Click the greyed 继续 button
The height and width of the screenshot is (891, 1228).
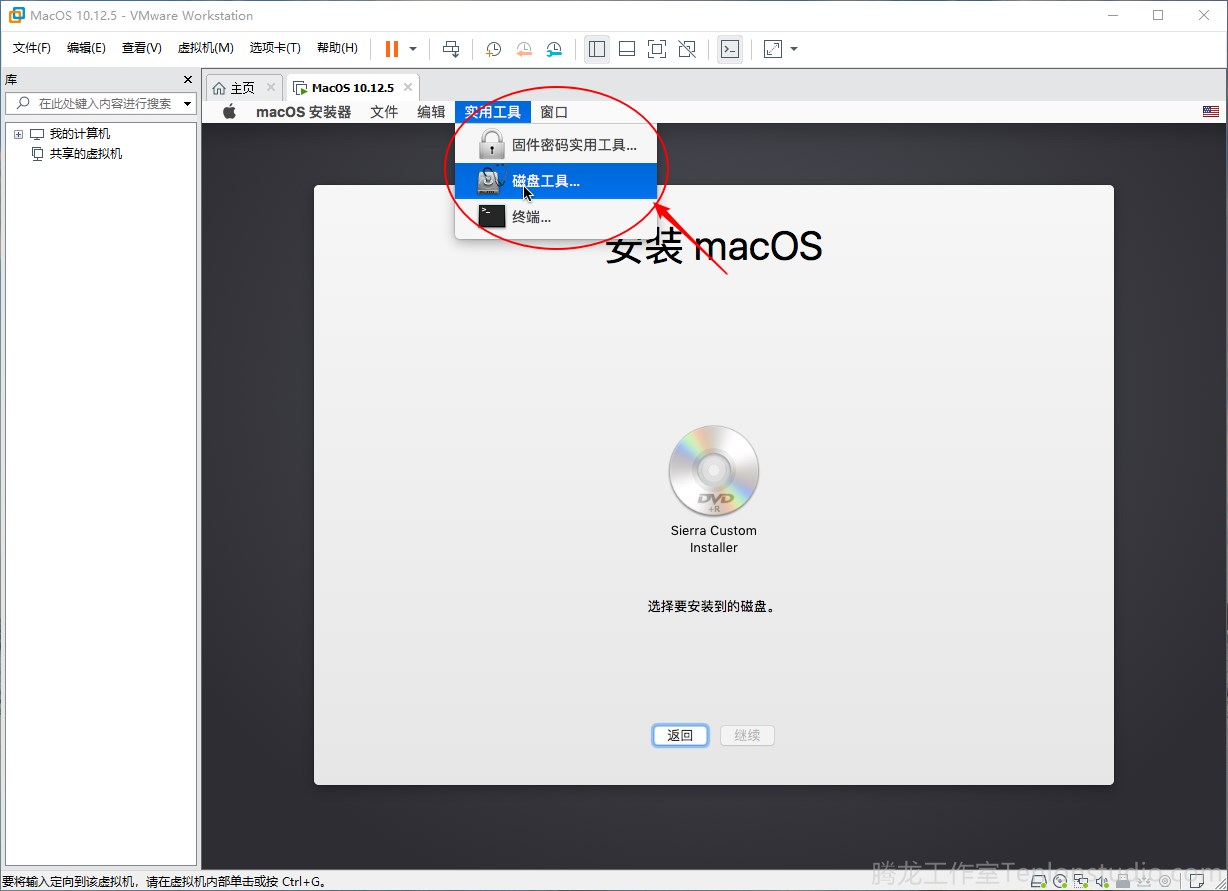[x=747, y=735]
